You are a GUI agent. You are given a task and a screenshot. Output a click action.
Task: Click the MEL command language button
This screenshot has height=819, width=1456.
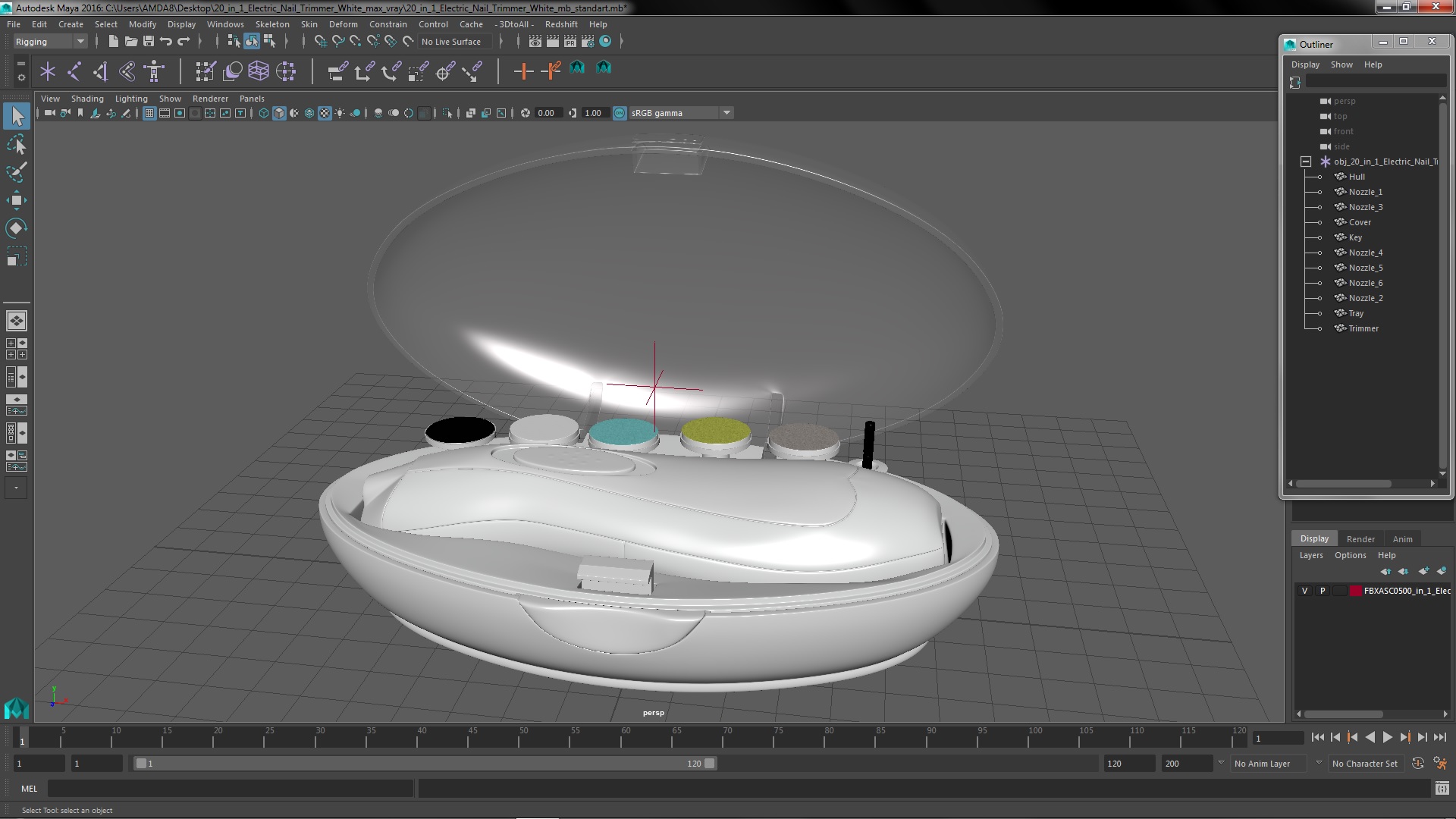click(29, 789)
